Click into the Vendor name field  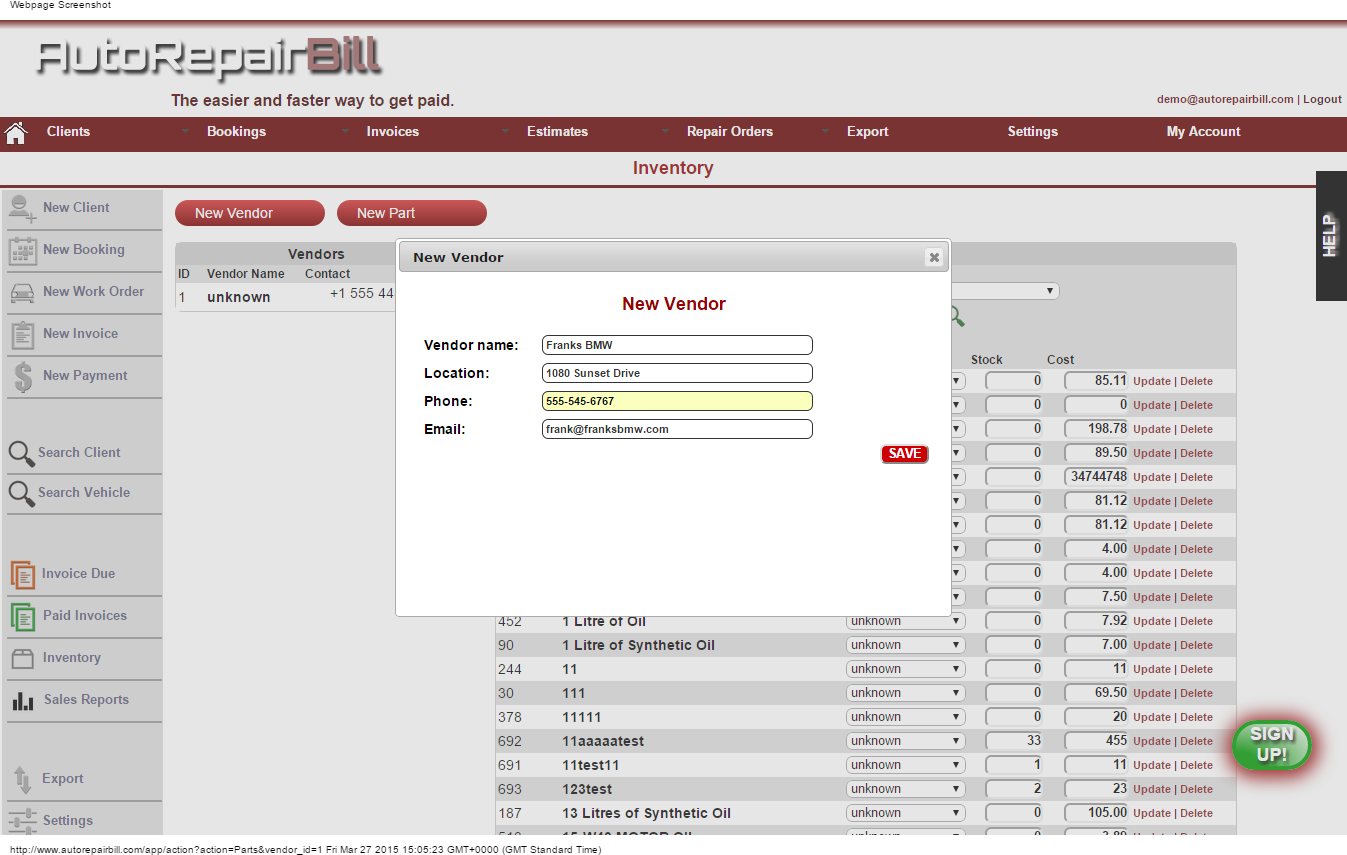(x=677, y=345)
